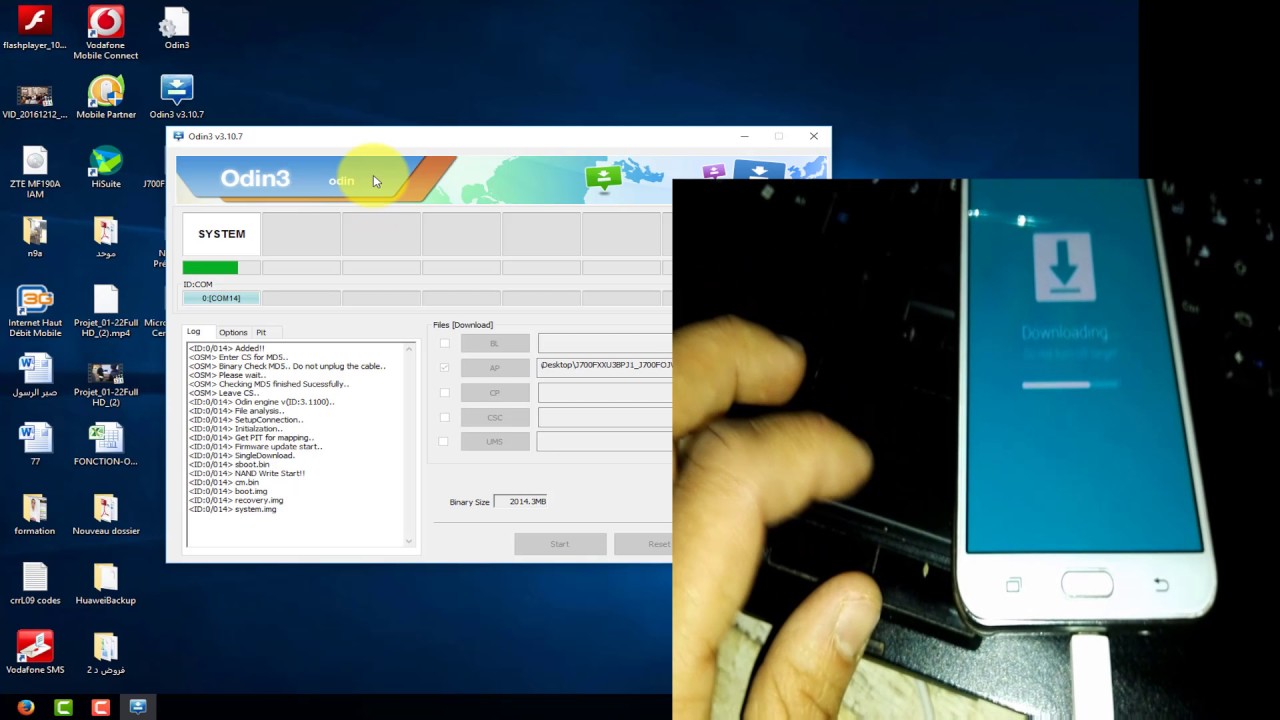Click the log scrollbar down arrow
The width and height of the screenshot is (1280, 720).
pyautogui.click(x=409, y=541)
